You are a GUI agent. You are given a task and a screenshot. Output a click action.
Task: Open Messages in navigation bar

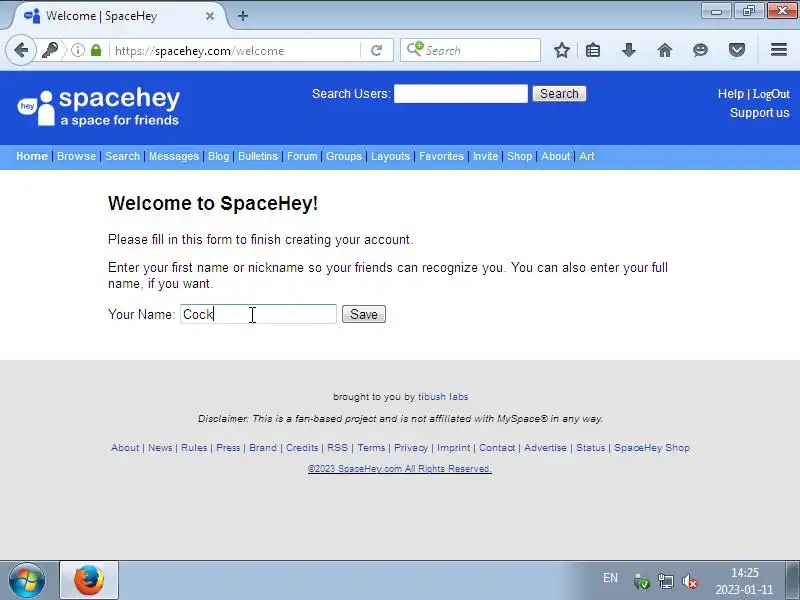click(x=174, y=156)
